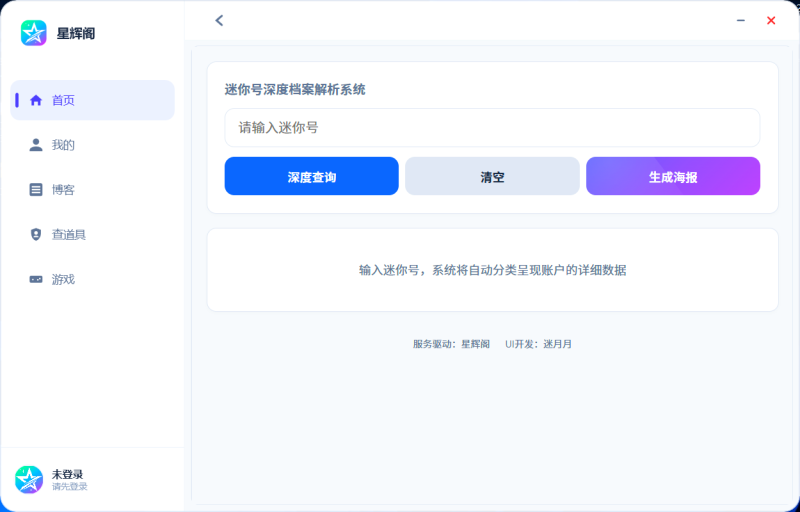Screen dimensions: 800x512
Task: Click the 输入迷你号，系统将自动分类呈现账户的详细数据 hint
Action: tap(492, 270)
